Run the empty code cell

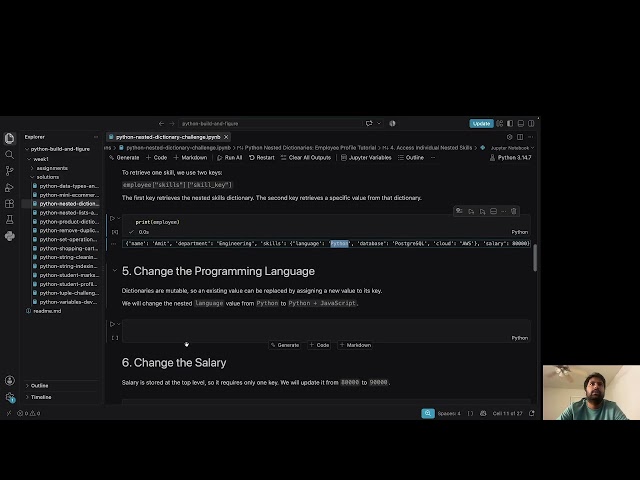(x=112, y=324)
